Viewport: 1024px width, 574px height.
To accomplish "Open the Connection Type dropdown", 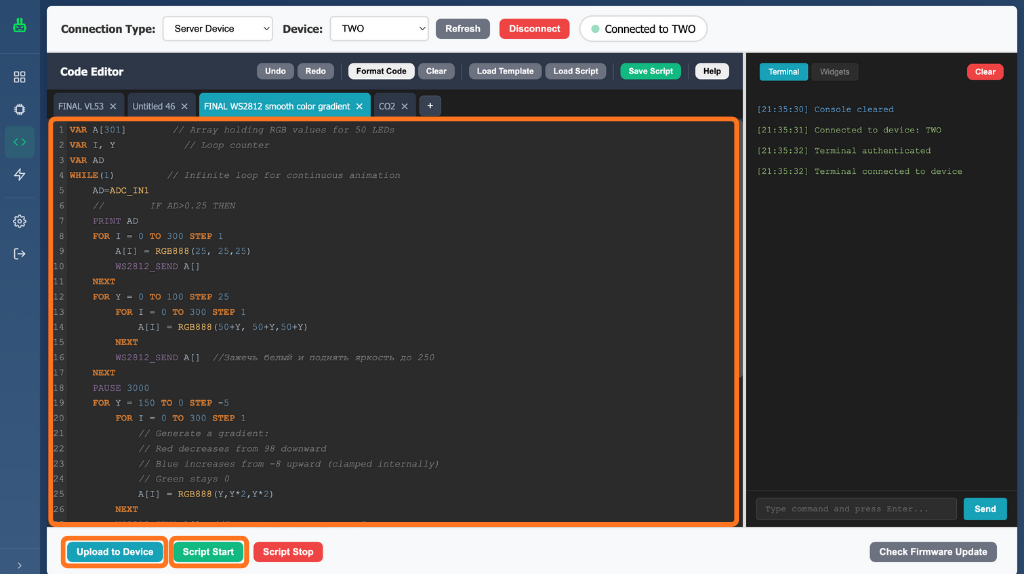I will (x=217, y=29).
